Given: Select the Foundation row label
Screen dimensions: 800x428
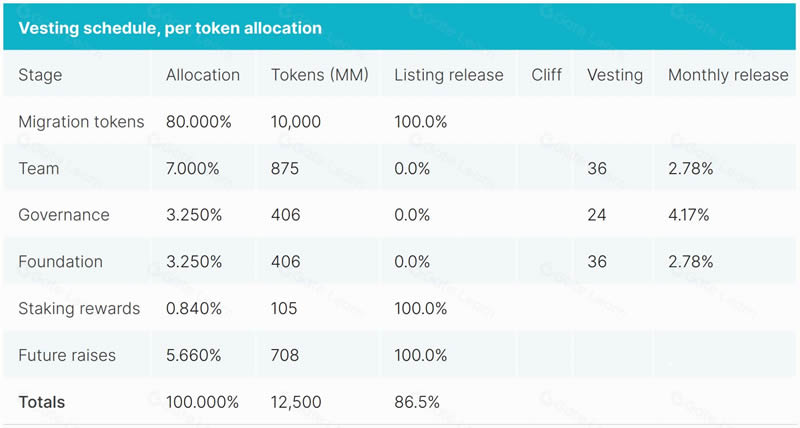Looking at the screenshot, I should tap(60, 262).
